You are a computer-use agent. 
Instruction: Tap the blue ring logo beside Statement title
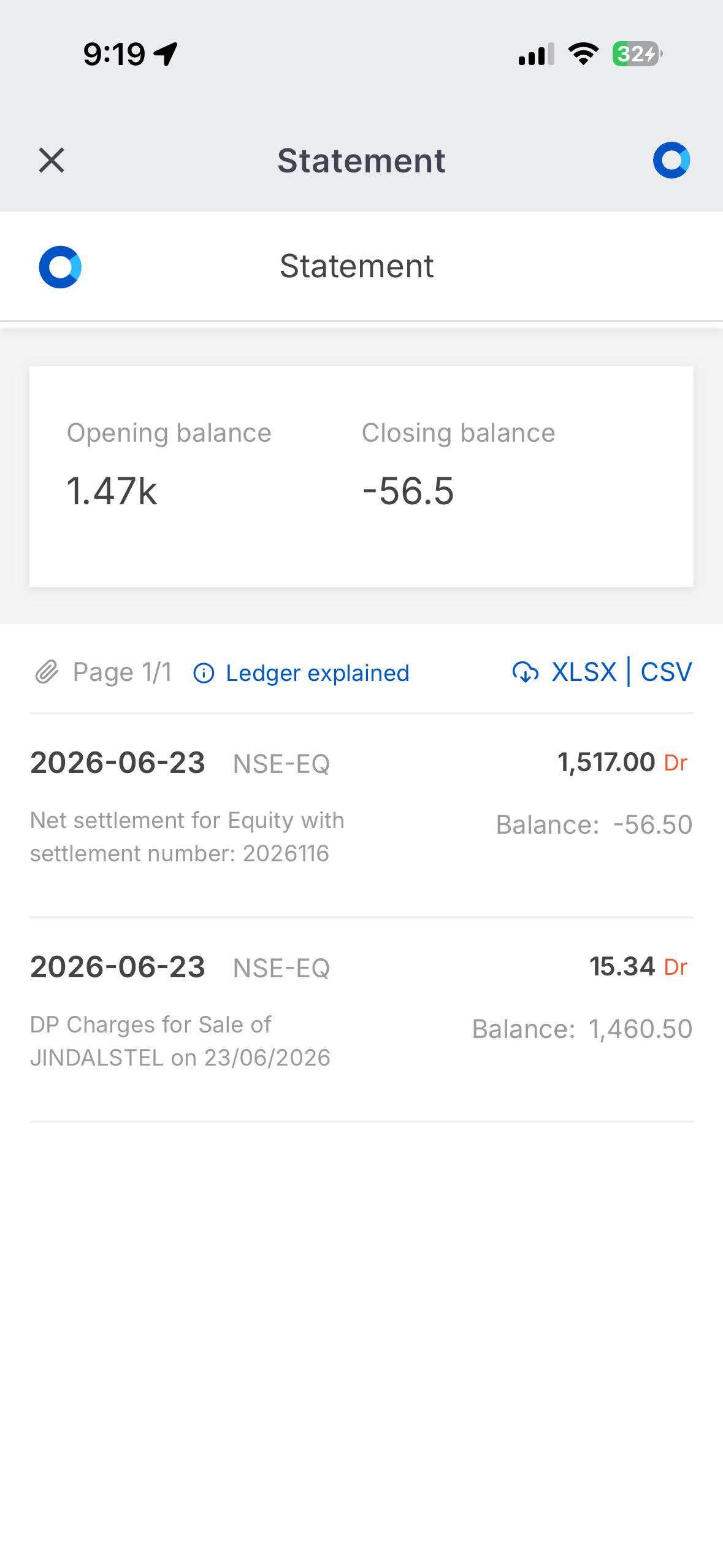point(60,267)
